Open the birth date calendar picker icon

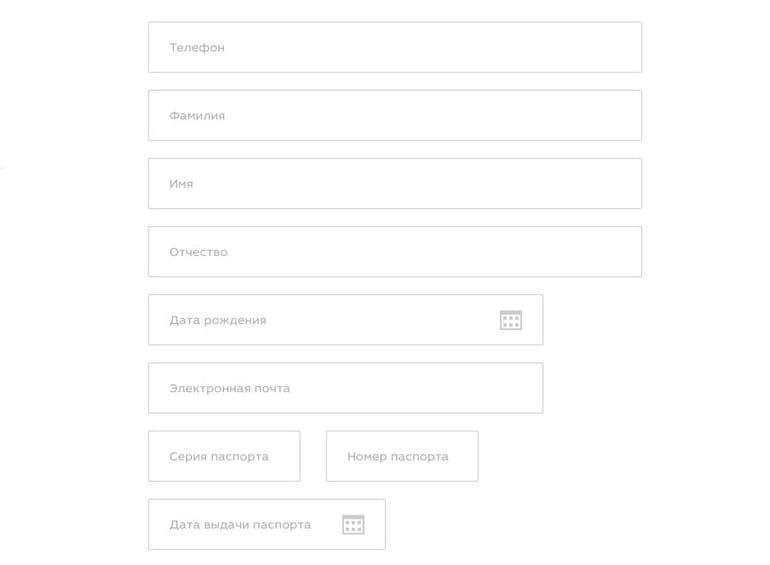(x=511, y=320)
